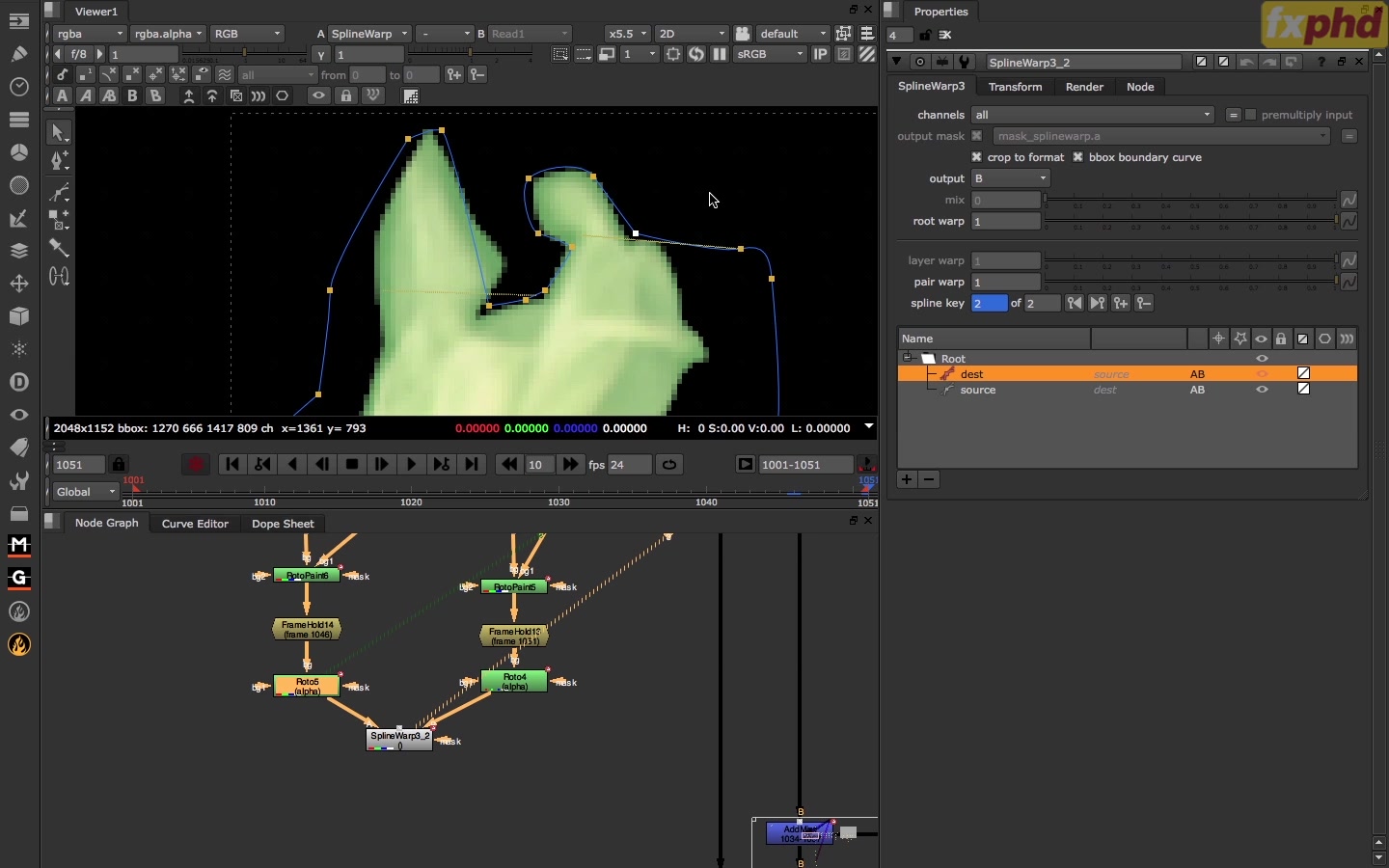Pause viewer updates with the pause icon
The height and width of the screenshot is (868, 1389).
(720, 55)
